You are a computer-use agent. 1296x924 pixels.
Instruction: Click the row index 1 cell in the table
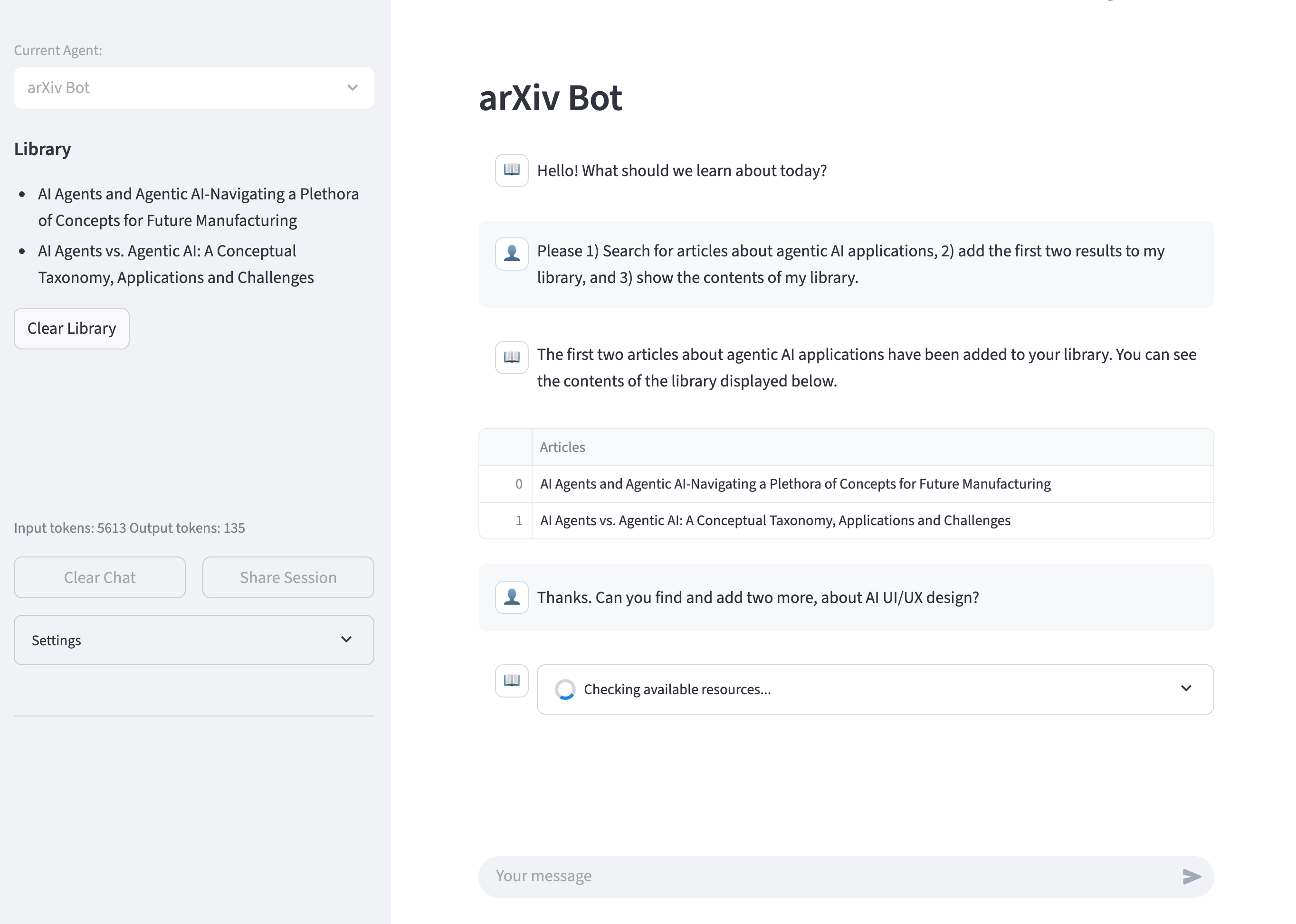coord(506,520)
